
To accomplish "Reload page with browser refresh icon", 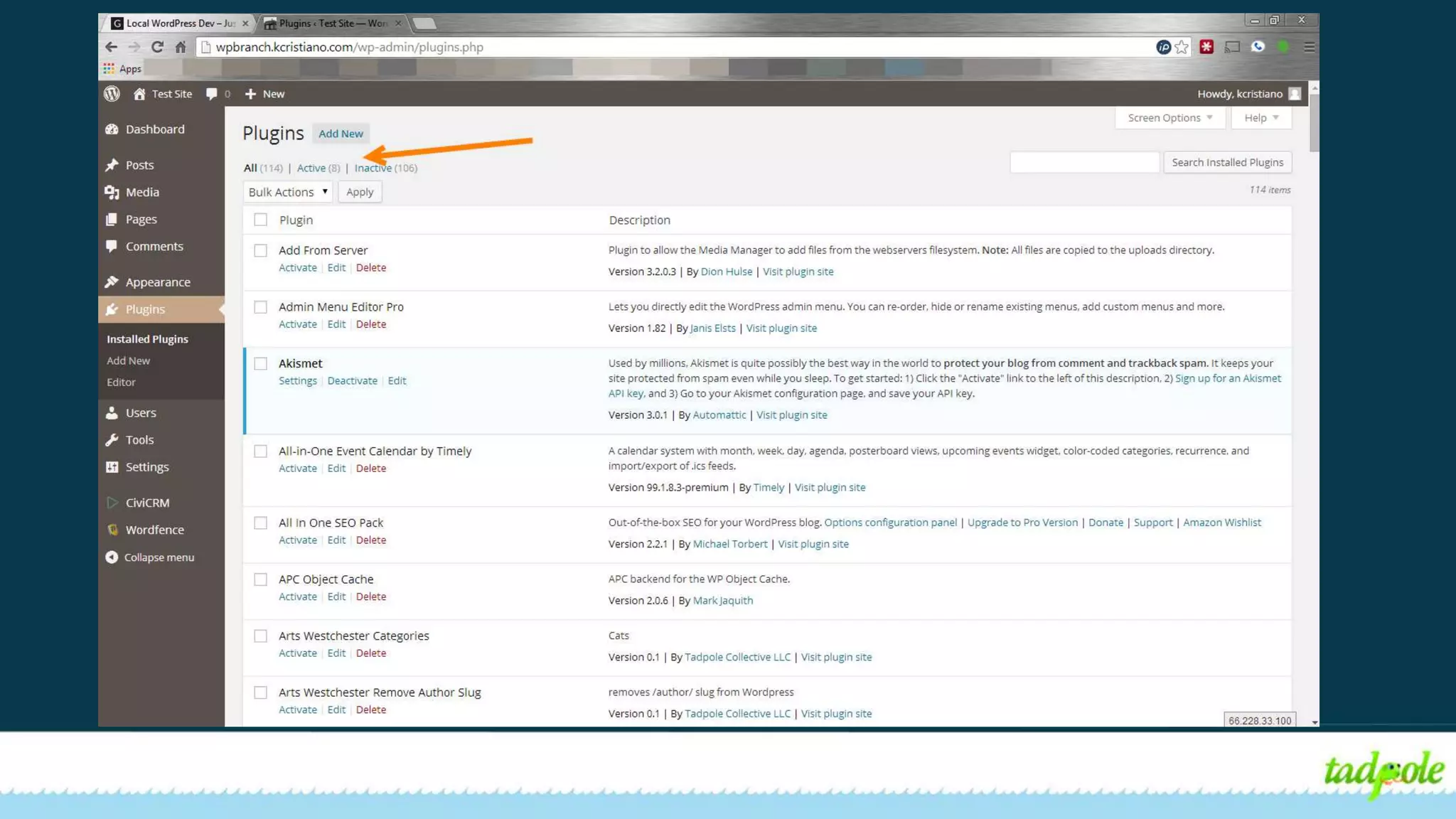I will pyautogui.click(x=157, y=47).
